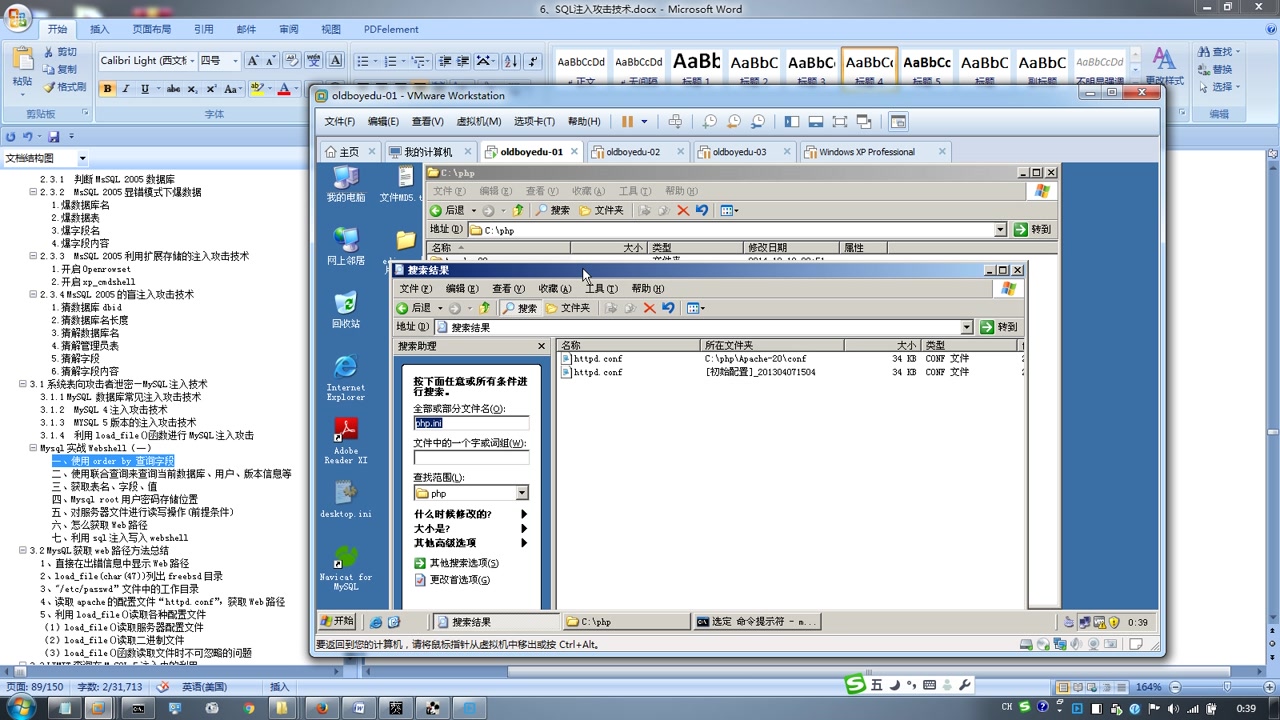Click the numbered list icon in Word

pos(391,61)
